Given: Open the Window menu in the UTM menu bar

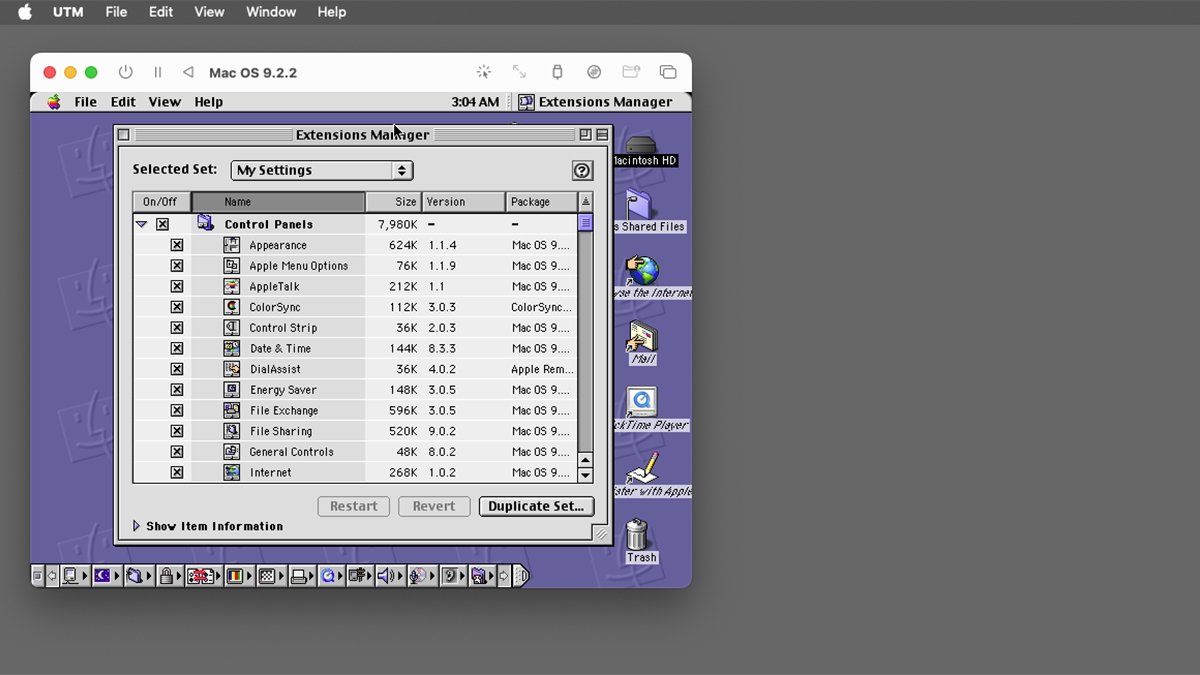Looking at the screenshot, I should [270, 12].
